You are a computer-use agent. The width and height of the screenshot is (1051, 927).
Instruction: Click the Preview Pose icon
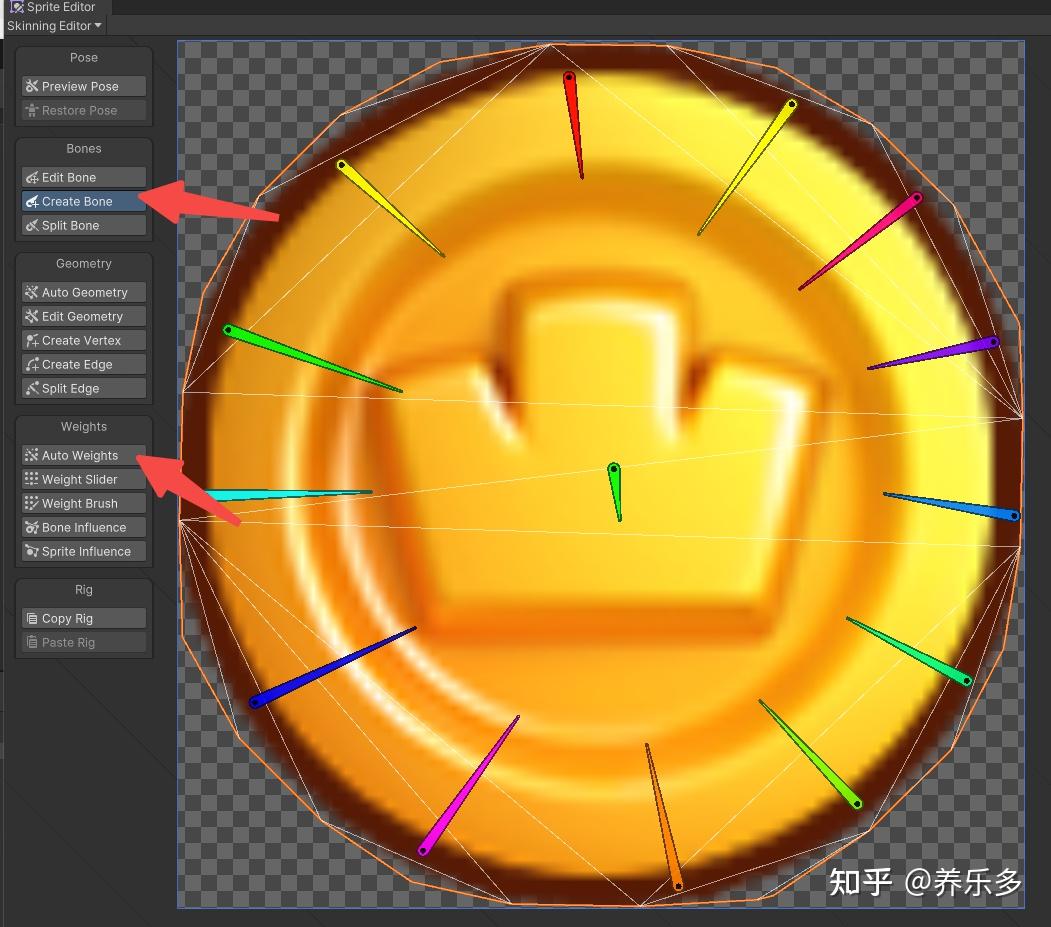(32, 86)
